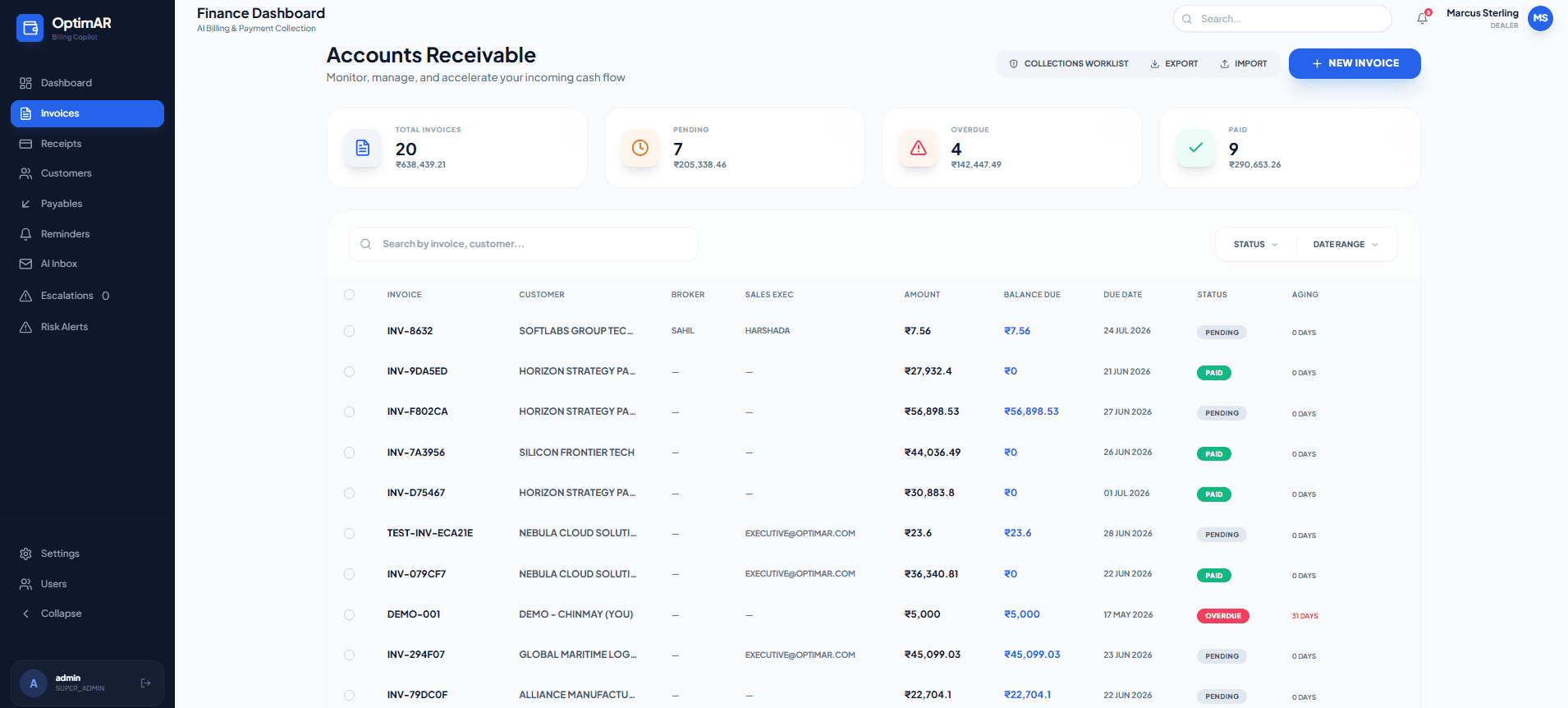This screenshot has height=708, width=1568.
Task: Open the Customers section
Action: coord(87,173)
